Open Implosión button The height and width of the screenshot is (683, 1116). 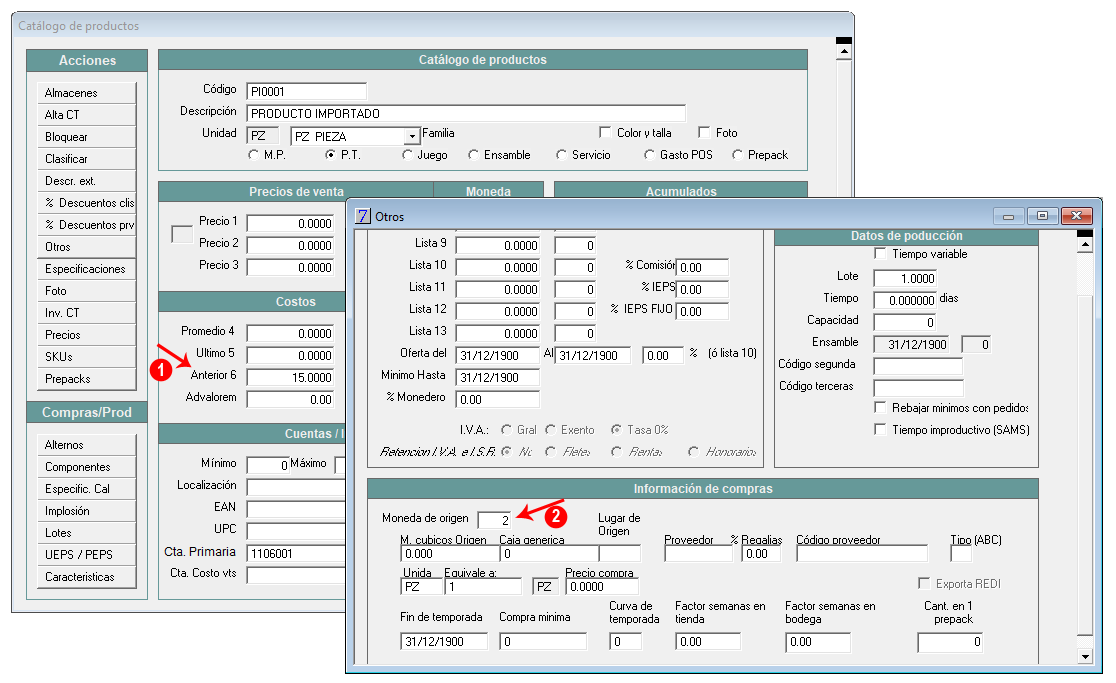tap(86, 512)
